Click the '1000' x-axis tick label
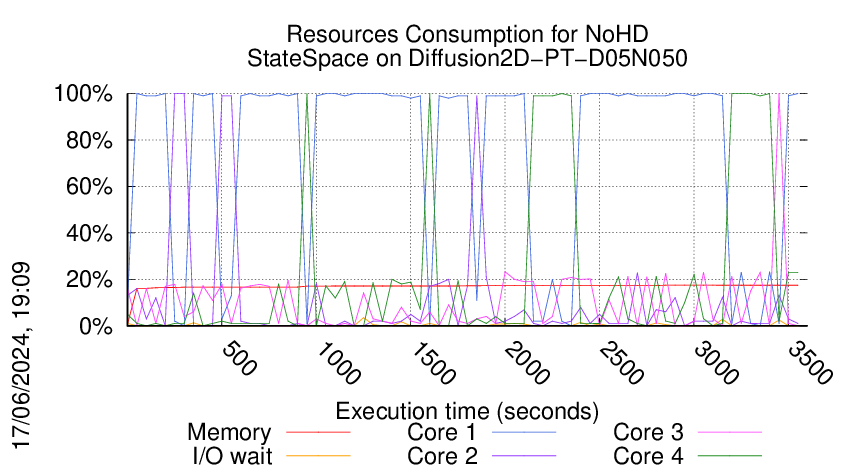The height and width of the screenshot is (475, 850). click(338, 363)
